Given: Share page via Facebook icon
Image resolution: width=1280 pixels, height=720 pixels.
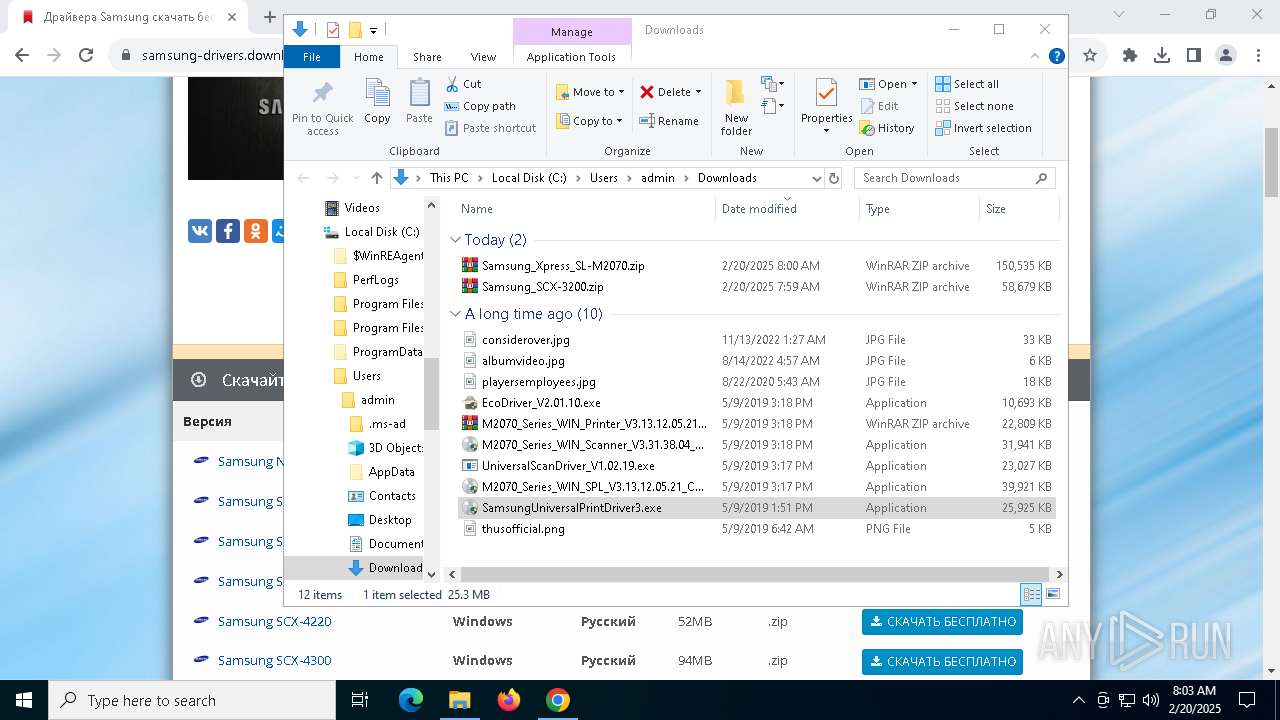Looking at the screenshot, I should coord(228,231).
